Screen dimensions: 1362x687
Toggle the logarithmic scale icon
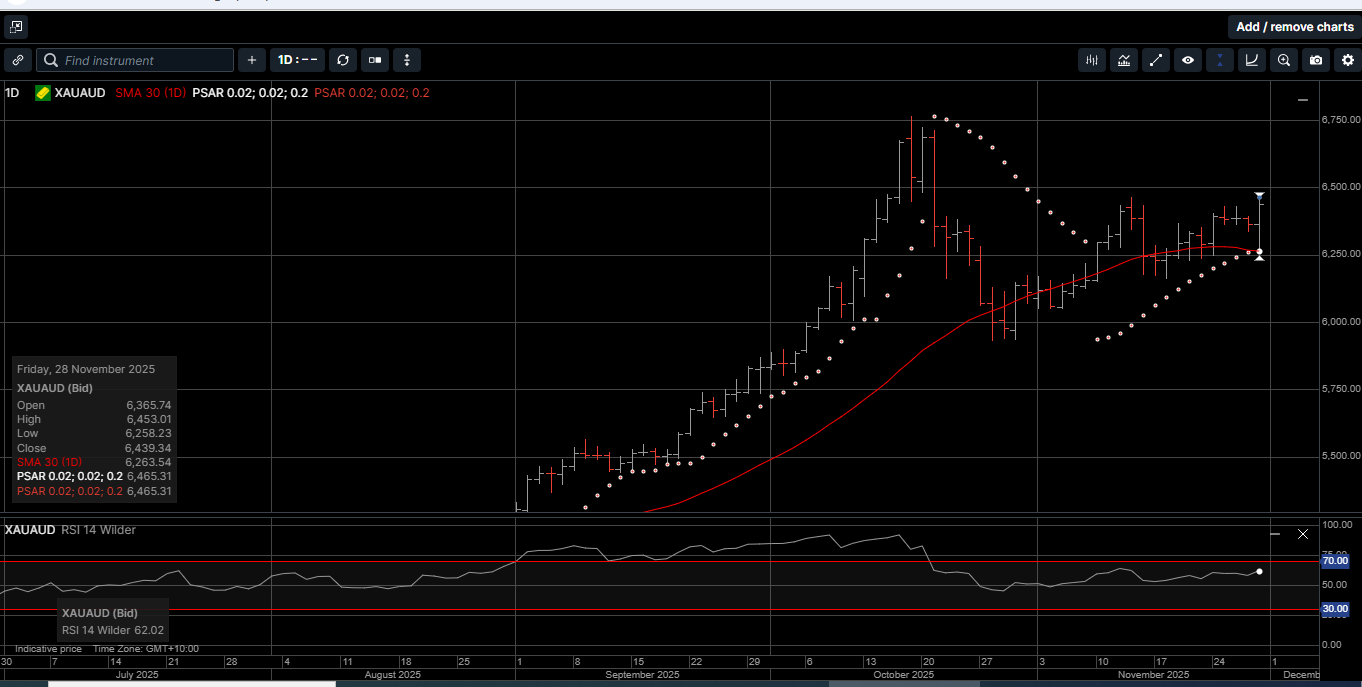click(1251, 60)
